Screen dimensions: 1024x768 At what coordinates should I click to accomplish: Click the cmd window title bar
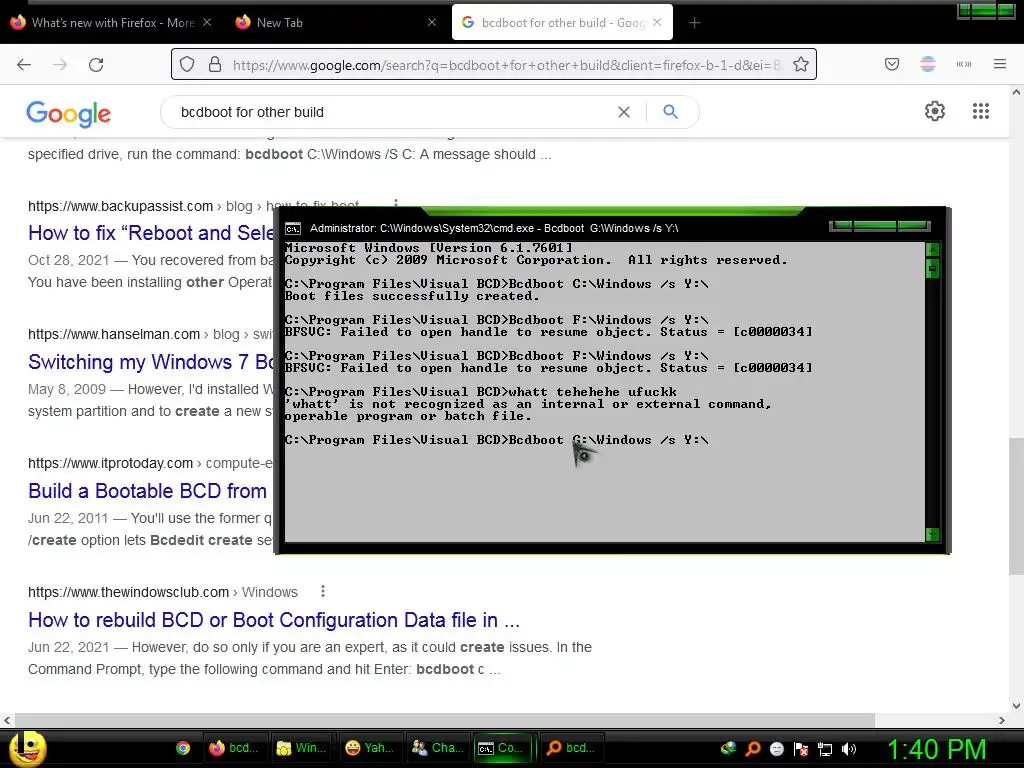555,228
